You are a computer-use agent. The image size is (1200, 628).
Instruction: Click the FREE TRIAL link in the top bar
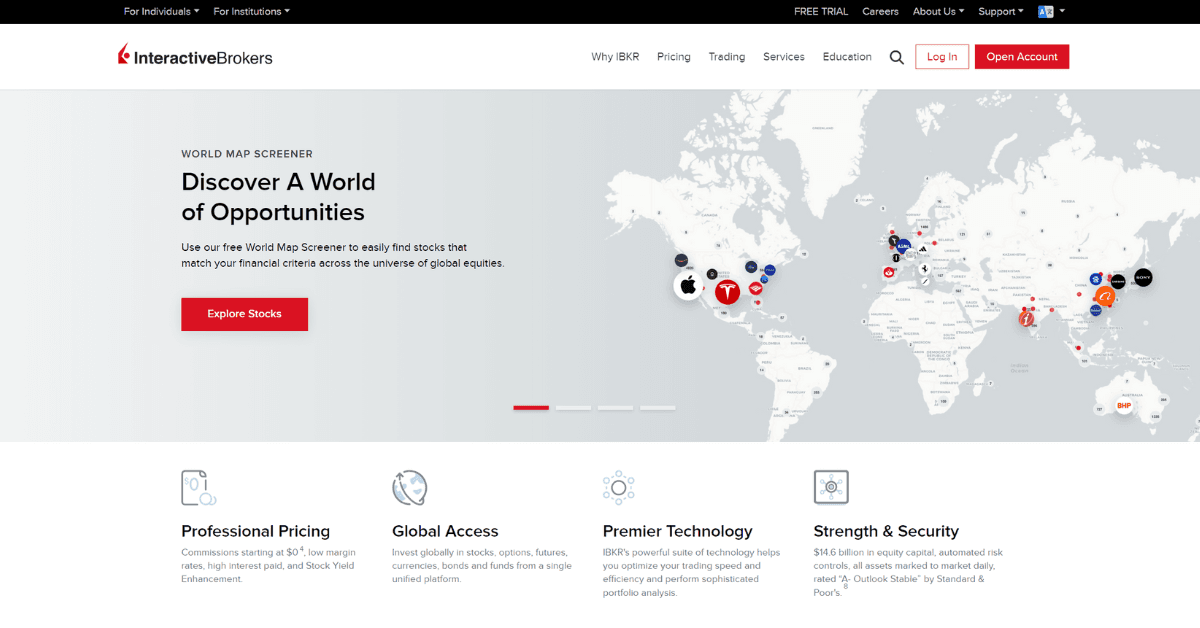click(821, 11)
